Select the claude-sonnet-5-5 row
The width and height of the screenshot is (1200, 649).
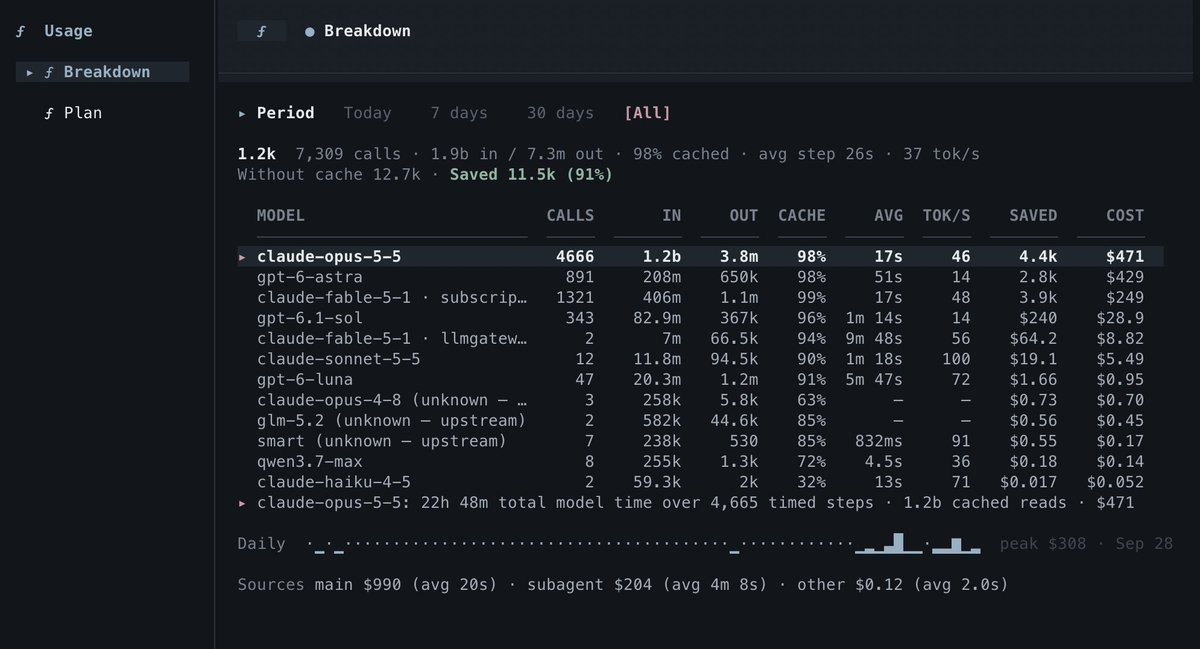pyautogui.click(x=700, y=359)
